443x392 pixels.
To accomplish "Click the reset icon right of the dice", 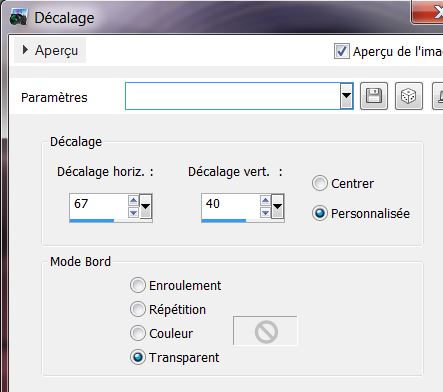I will point(438,96).
